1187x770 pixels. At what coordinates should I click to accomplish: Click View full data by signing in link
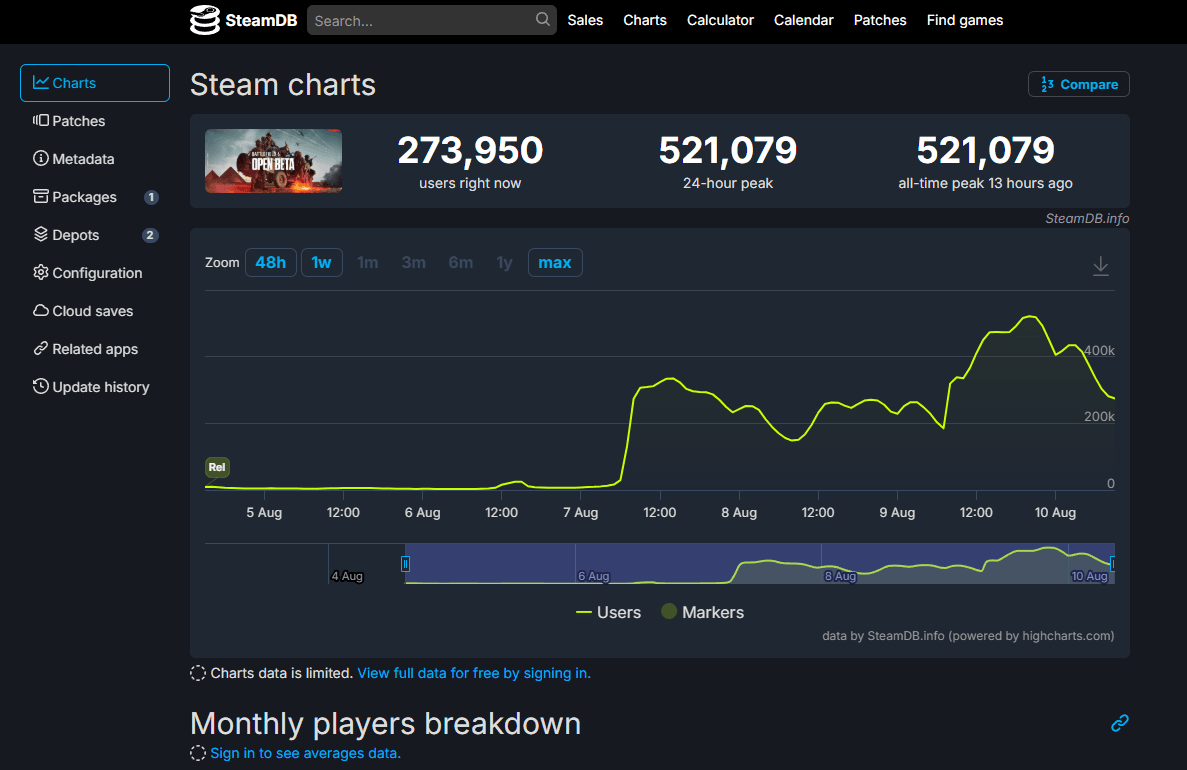(x=474, y=673)
